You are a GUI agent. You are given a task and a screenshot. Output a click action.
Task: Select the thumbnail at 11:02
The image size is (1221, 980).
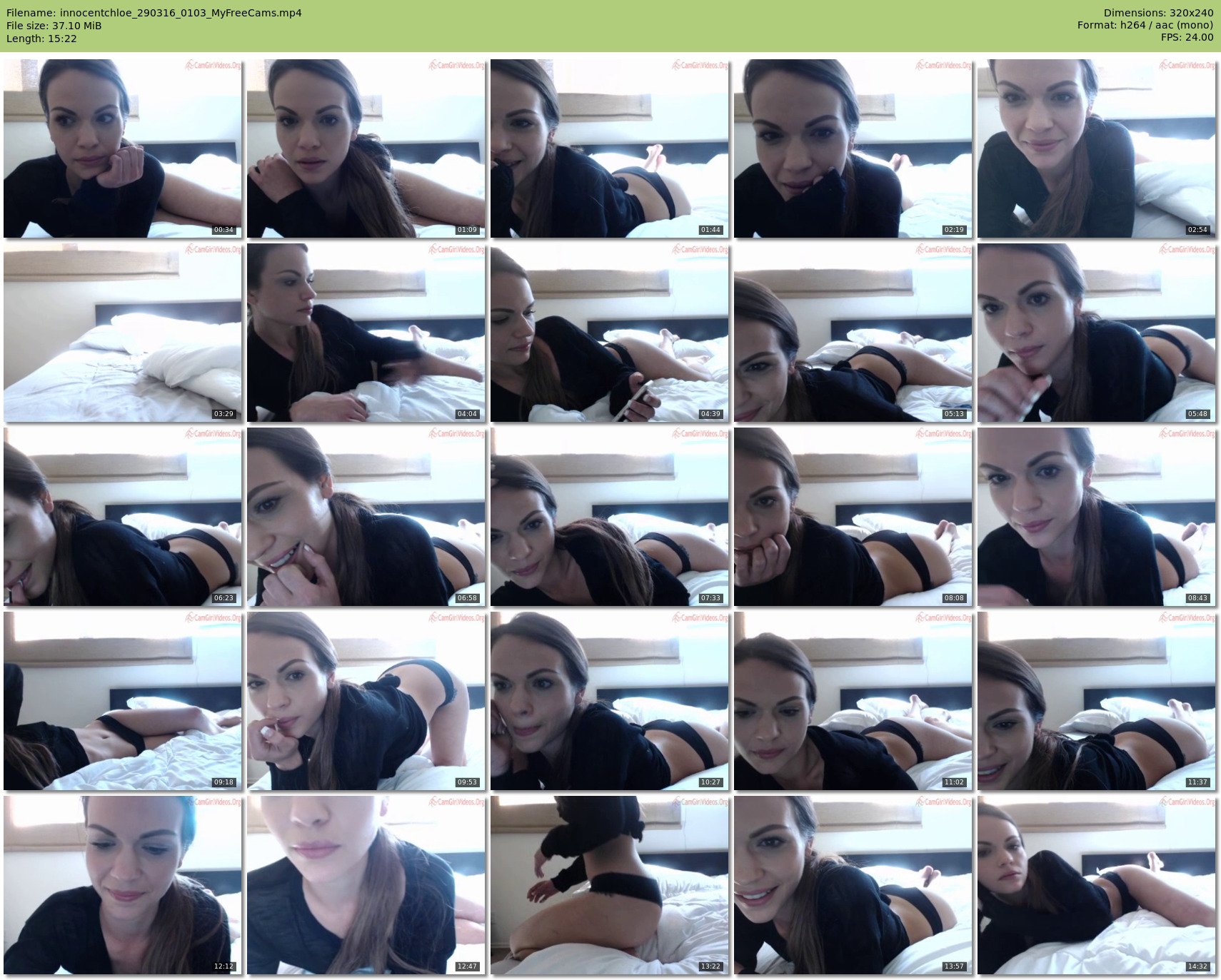point(853,701)
